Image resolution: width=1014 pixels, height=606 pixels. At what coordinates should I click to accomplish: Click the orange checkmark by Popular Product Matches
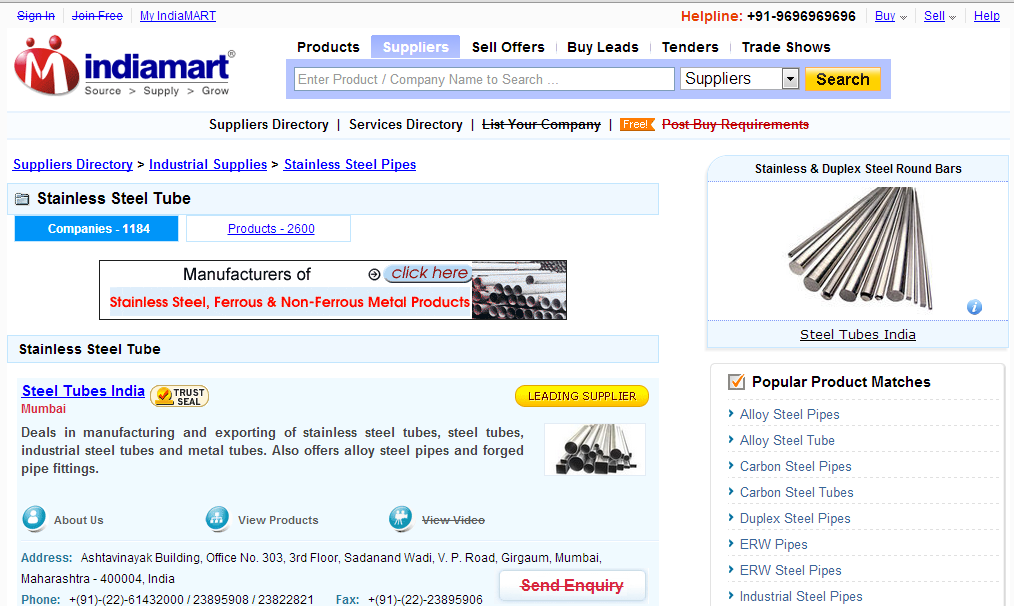[x=736, y=381]
